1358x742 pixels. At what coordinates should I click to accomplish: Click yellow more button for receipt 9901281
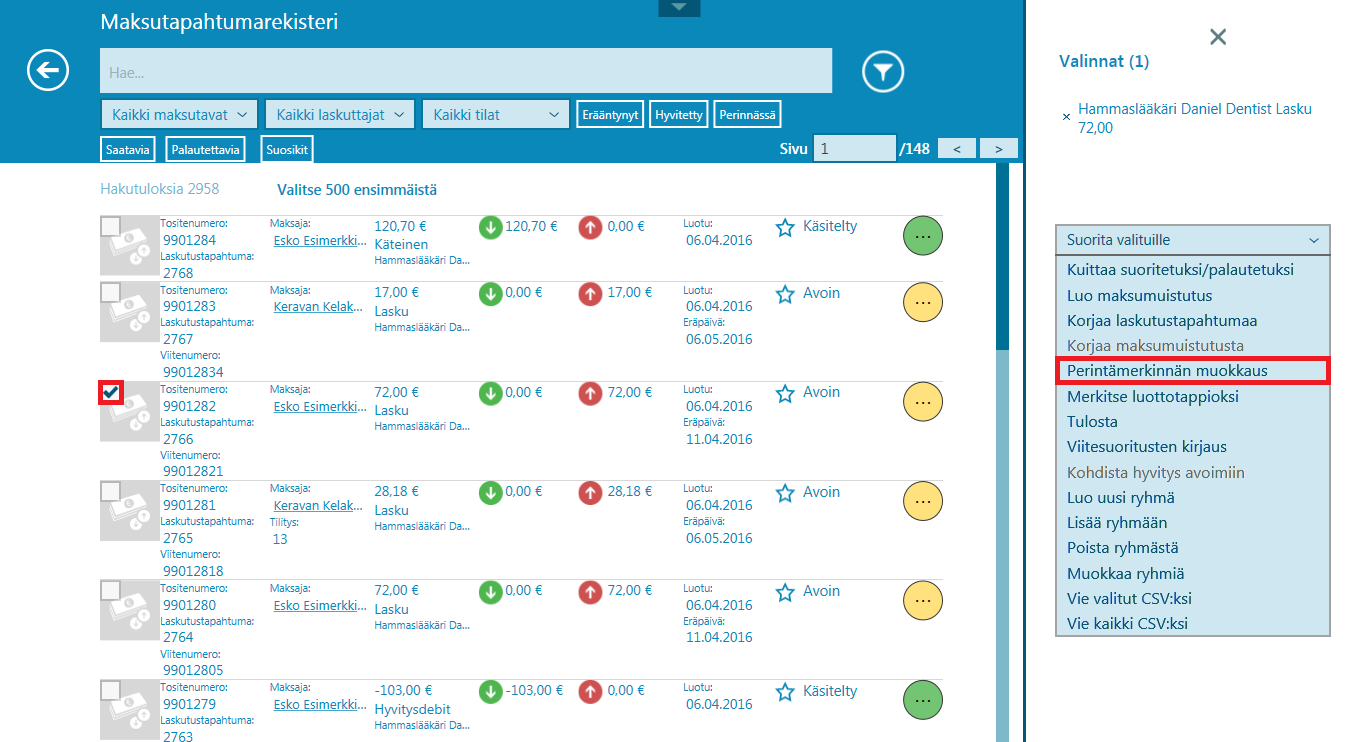pos(922,501)
